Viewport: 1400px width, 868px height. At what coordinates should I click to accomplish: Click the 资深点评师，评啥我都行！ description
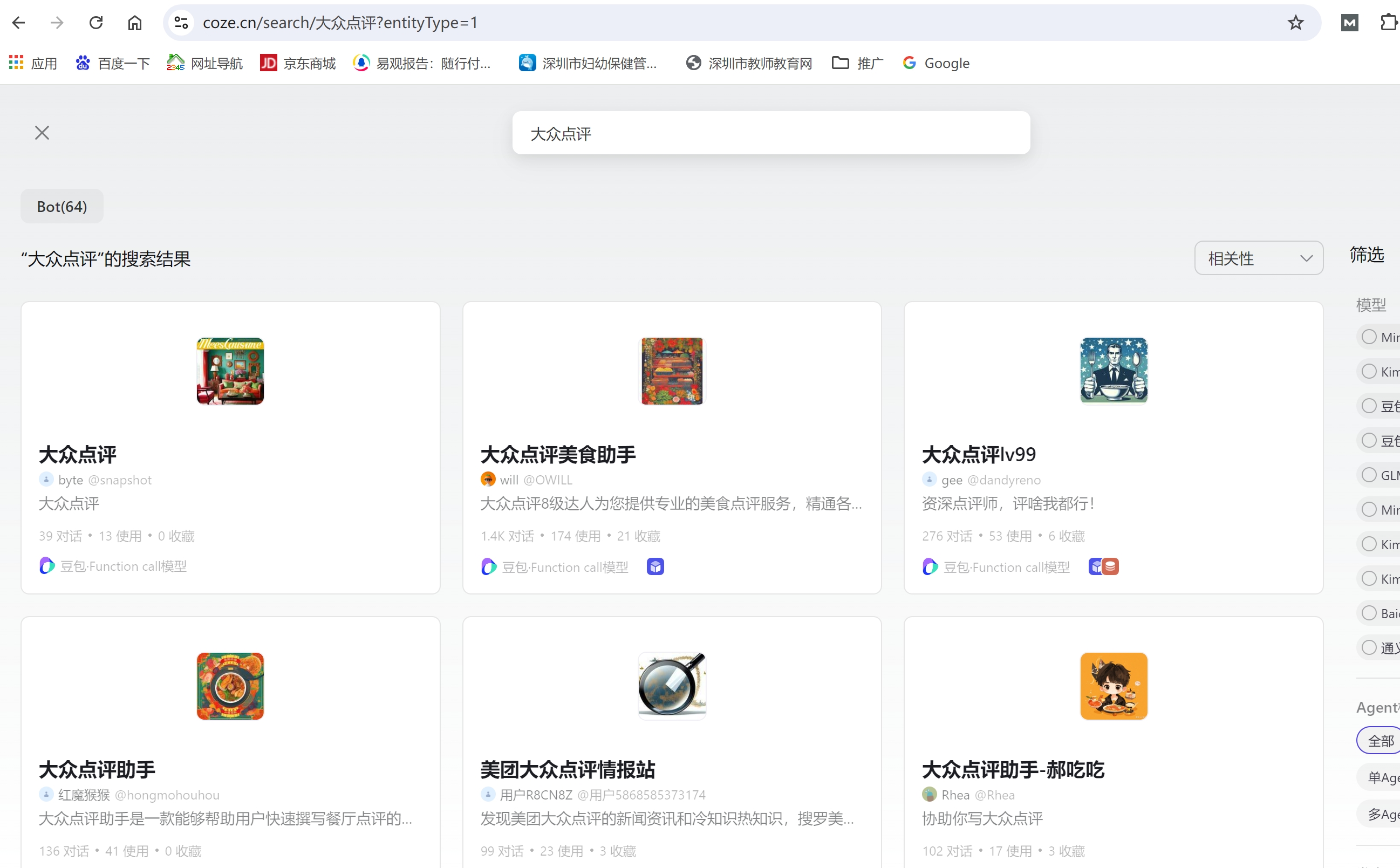[x=1008, y=503]
